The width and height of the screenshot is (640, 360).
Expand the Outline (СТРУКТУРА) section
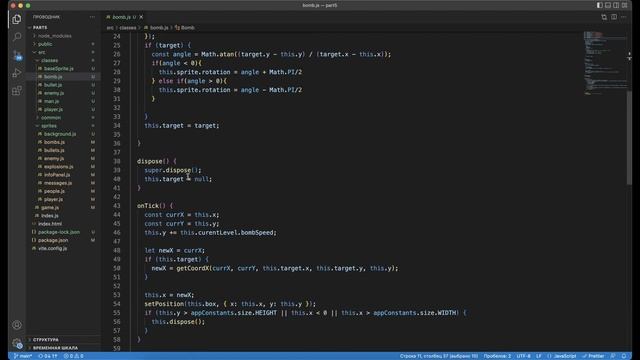click(63, 340)
